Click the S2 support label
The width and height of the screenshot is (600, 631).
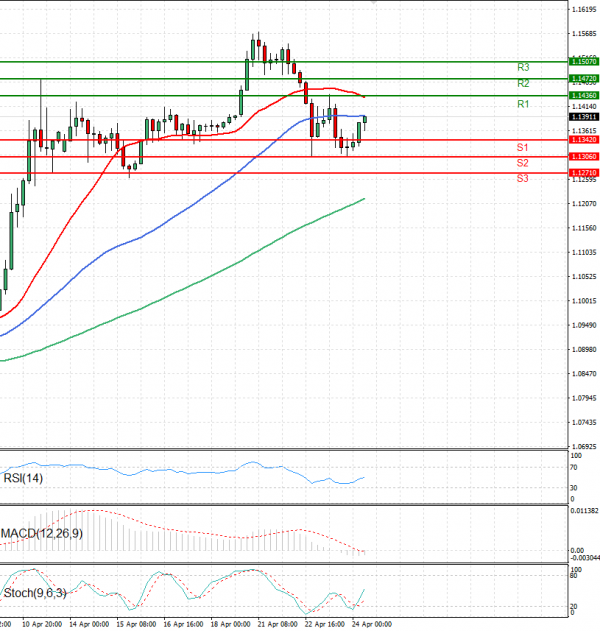(522, 163)
